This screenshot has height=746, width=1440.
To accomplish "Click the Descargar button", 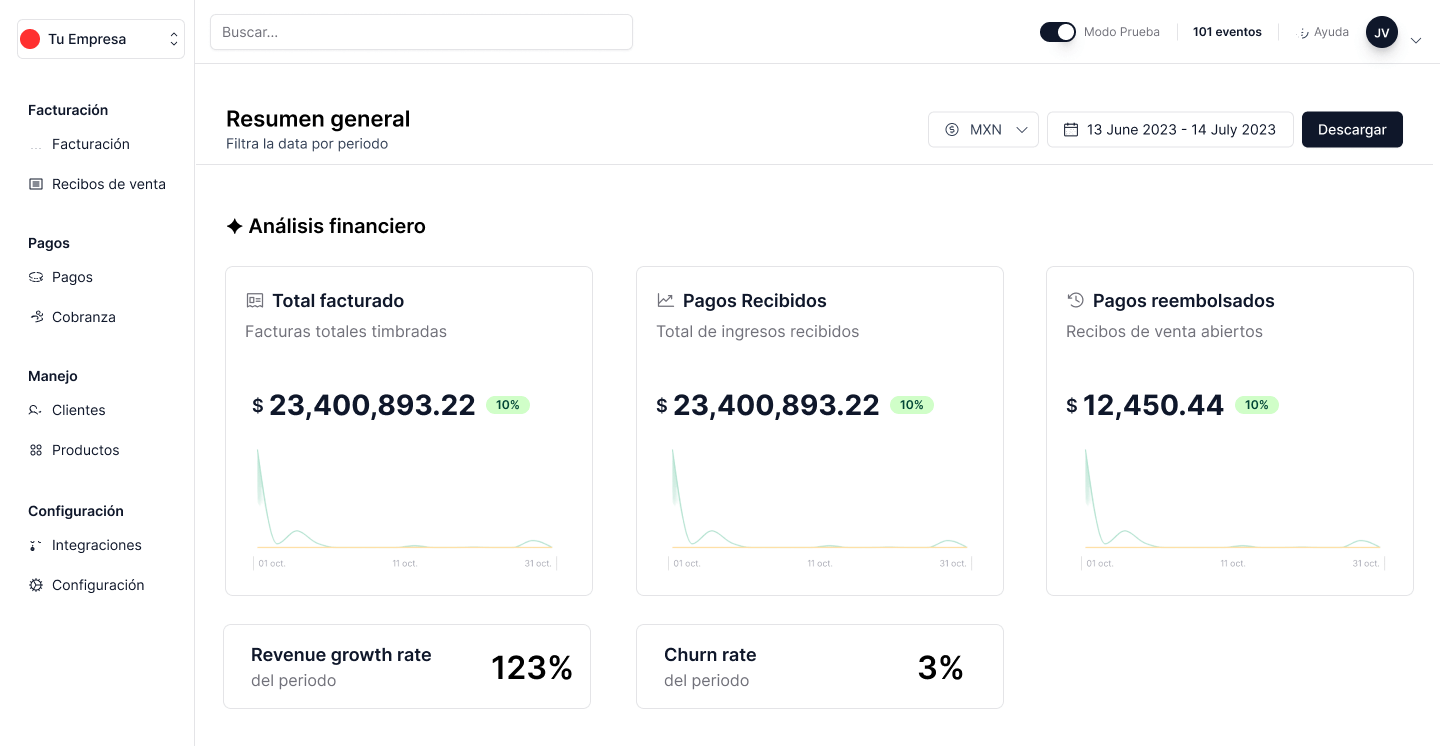I will tap(1352, 129).
